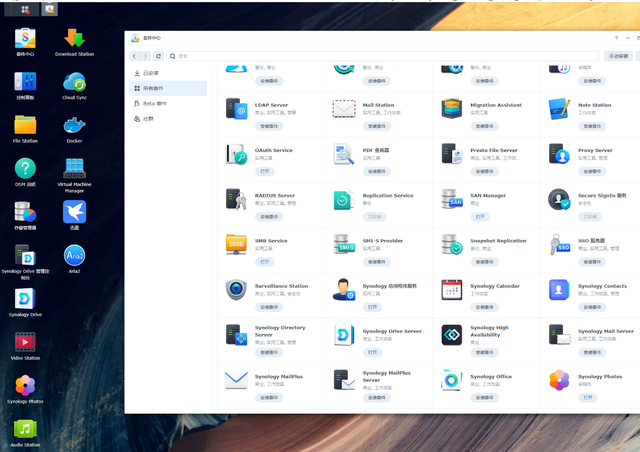Launch Cloud Sync desktop icon
The image size is (640, 452).
tap(74, 82)
